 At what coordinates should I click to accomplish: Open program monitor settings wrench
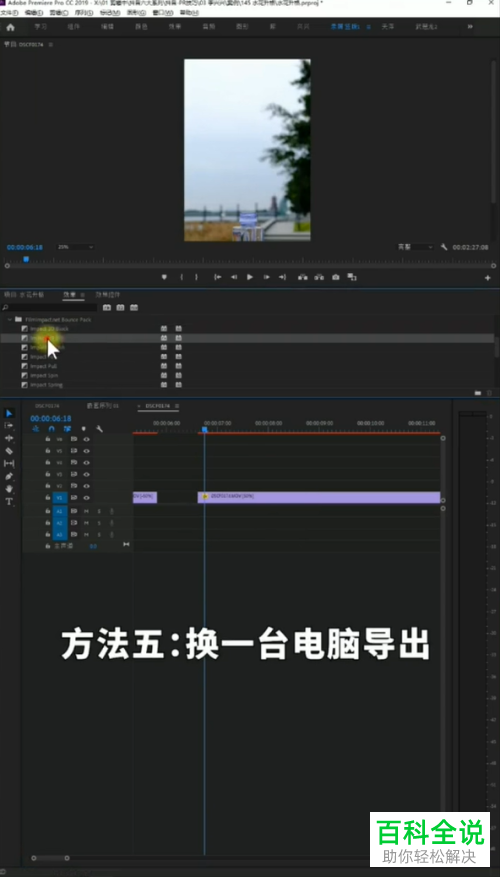444,247
